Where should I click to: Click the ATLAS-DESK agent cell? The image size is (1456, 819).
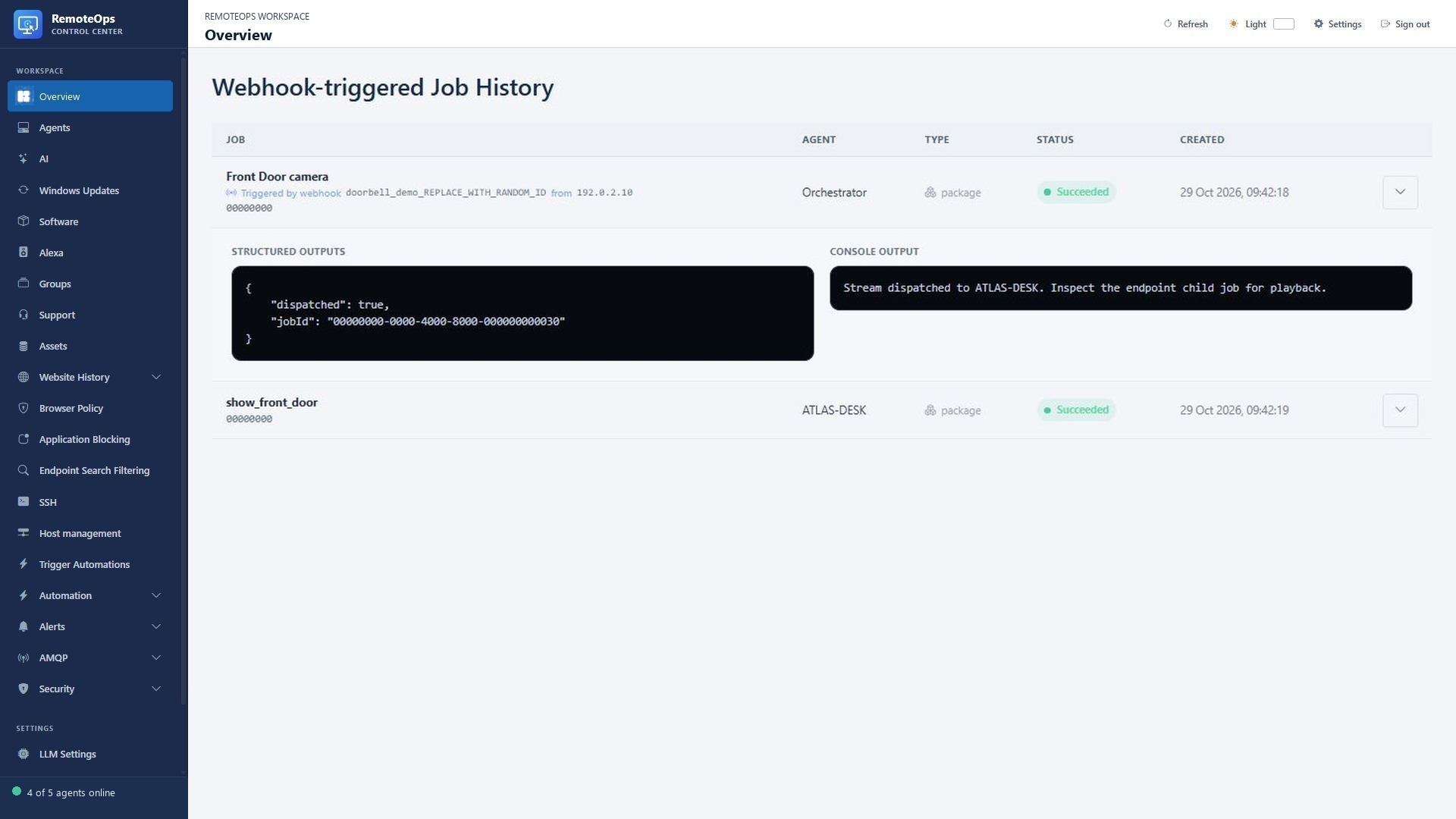[834, 410]
